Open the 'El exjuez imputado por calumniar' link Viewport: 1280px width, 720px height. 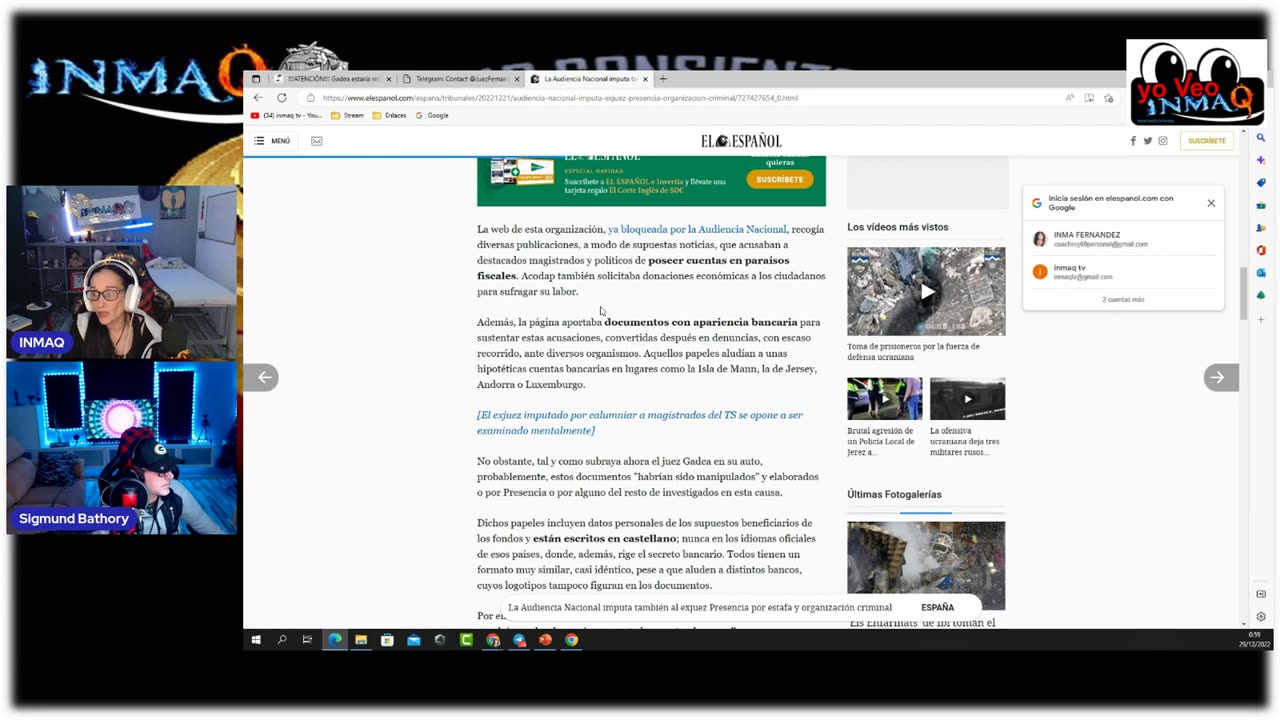pos(640,423)
